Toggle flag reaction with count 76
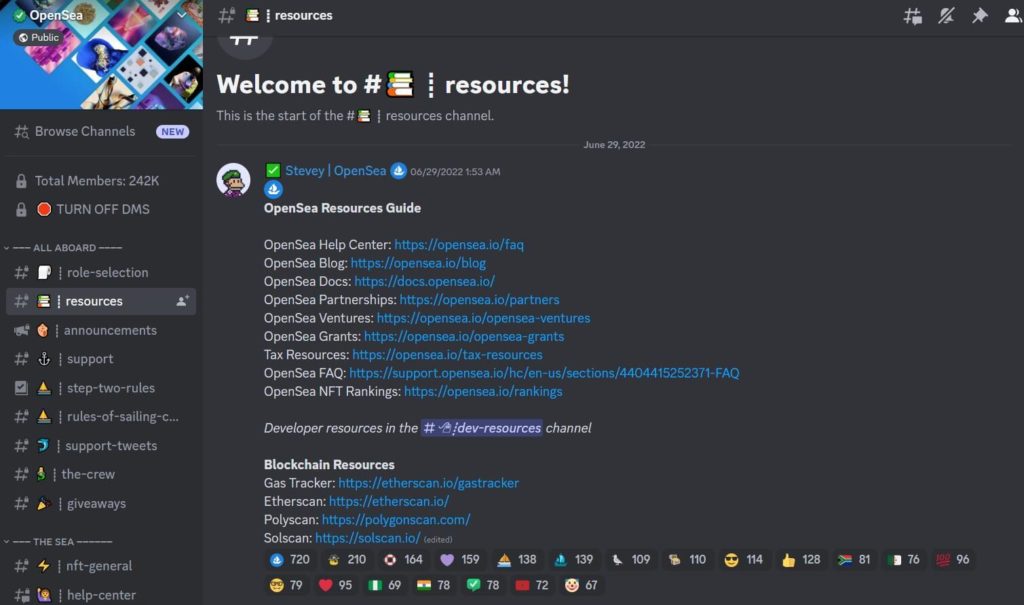Viewport: 1024px width, 605px height. coord(904,560)
